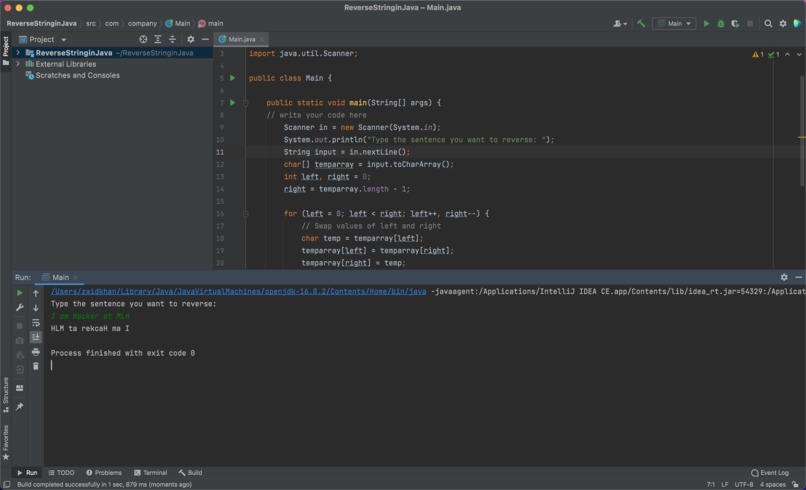Viewport: 806px width, 490px height.
Task: Build the project with the hammer icon
Action: click(640, 24)
